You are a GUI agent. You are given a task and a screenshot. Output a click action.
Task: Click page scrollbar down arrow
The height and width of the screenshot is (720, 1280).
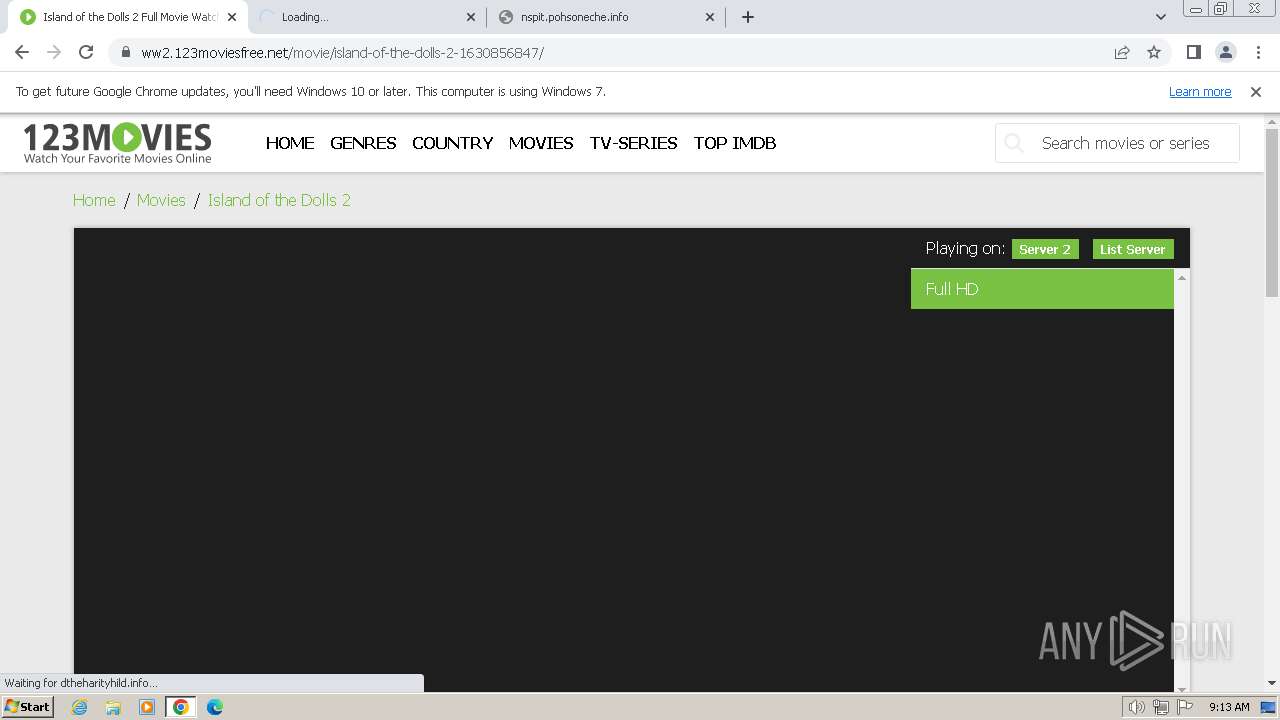(1272, 684)
